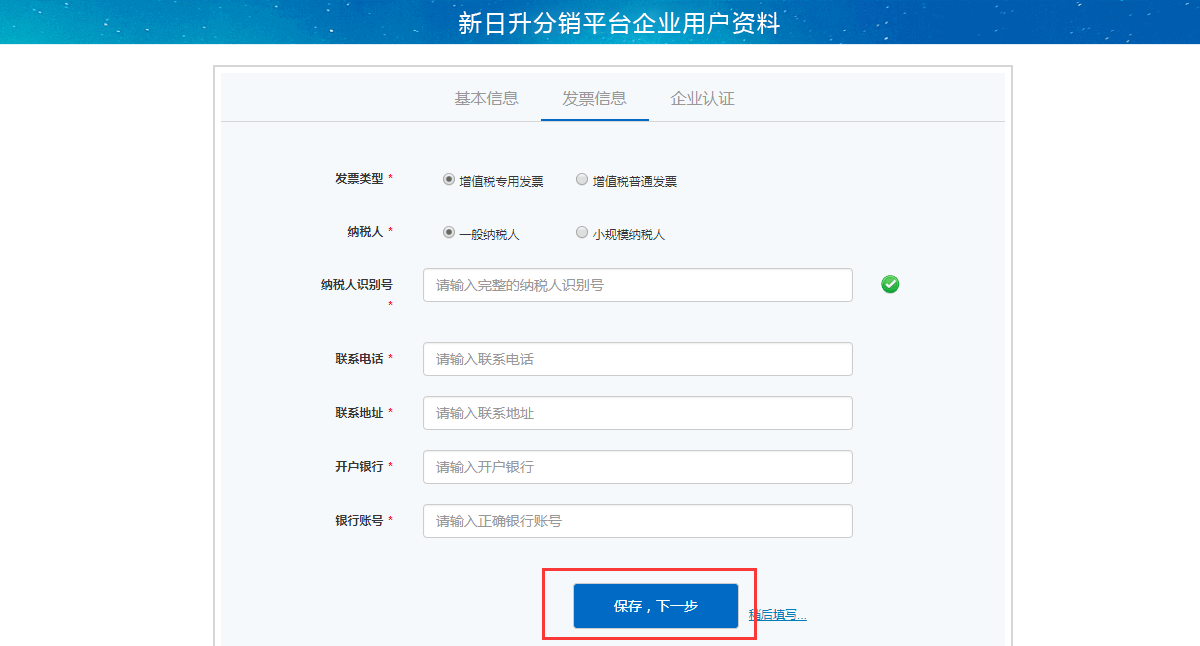Open the 发票信息 tab
The width and height of the screenshot is (1200, 646).
(x=594, y=98)
